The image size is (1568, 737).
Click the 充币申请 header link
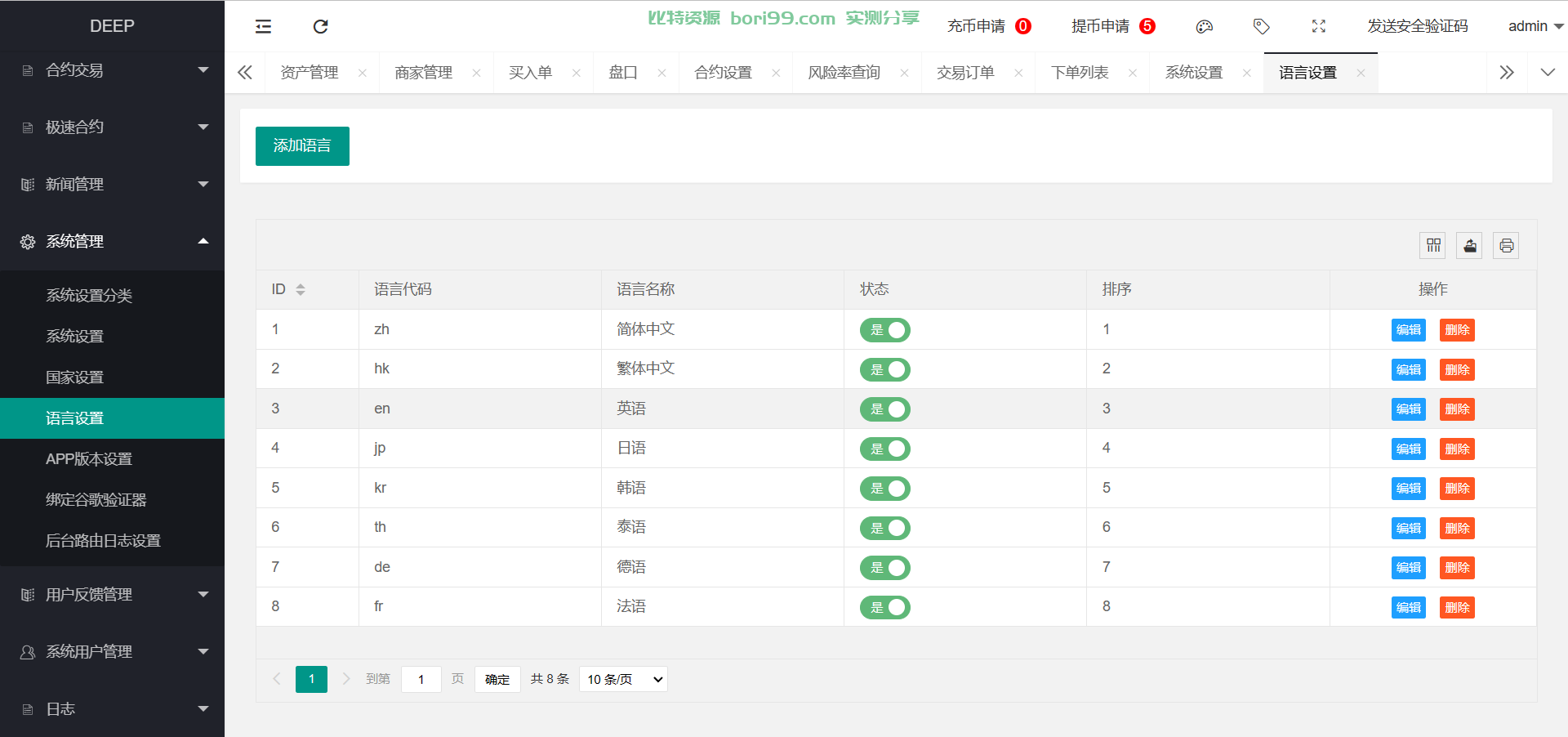[976, 26]
